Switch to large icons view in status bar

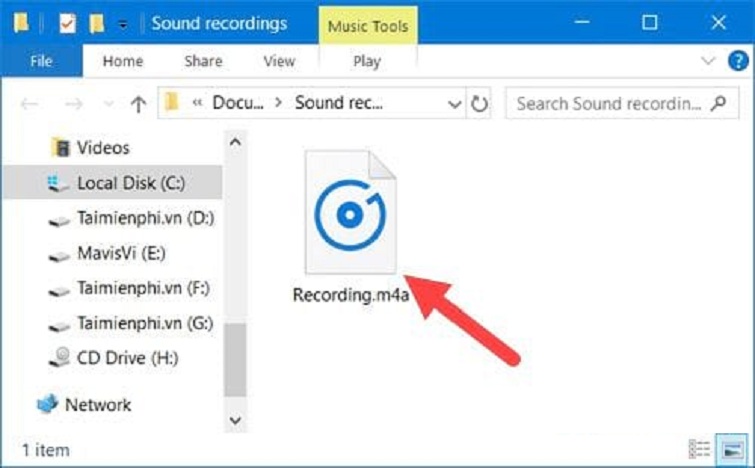(x=732, y=448)
